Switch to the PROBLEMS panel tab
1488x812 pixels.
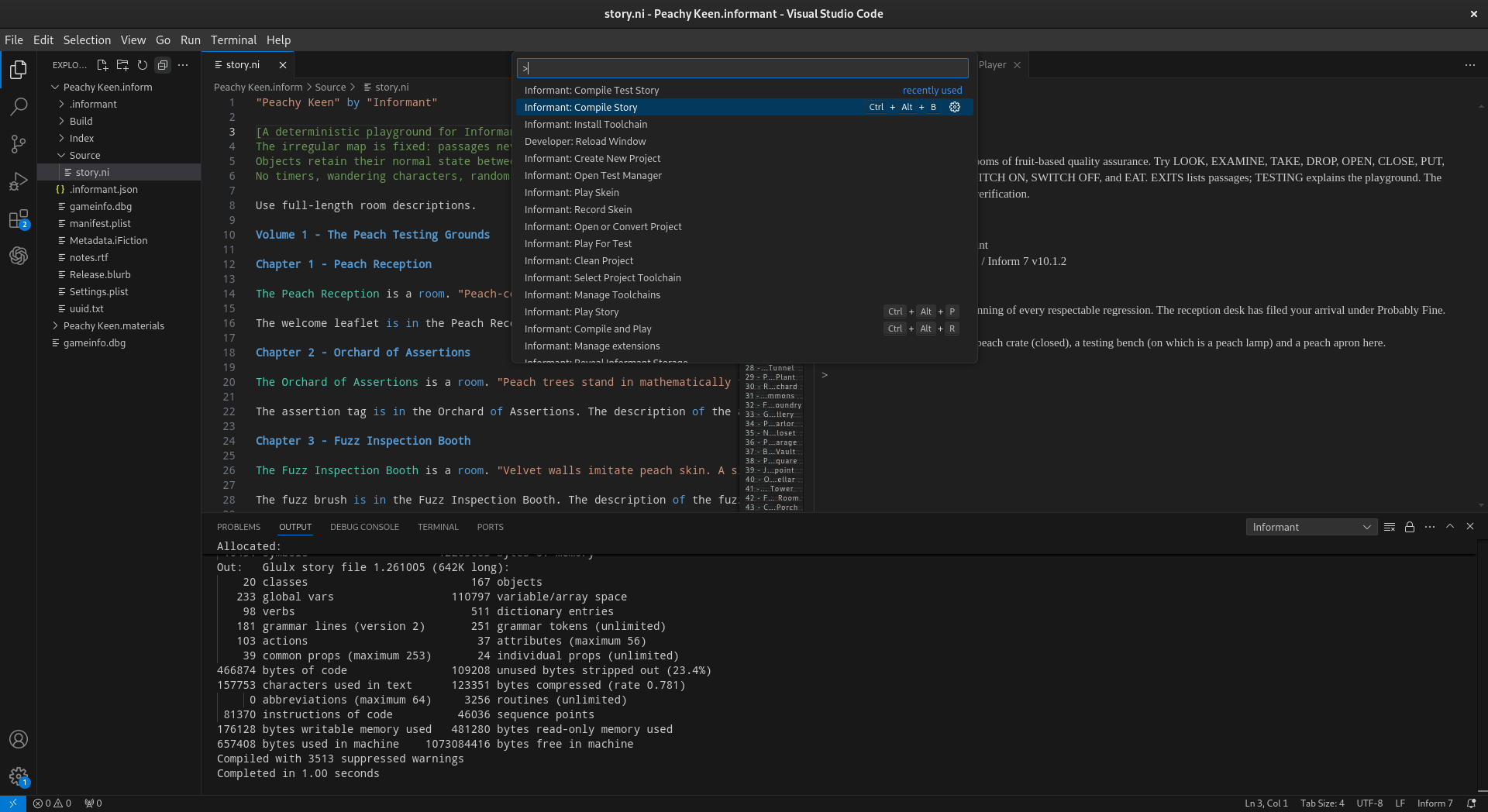pos(239,527)
